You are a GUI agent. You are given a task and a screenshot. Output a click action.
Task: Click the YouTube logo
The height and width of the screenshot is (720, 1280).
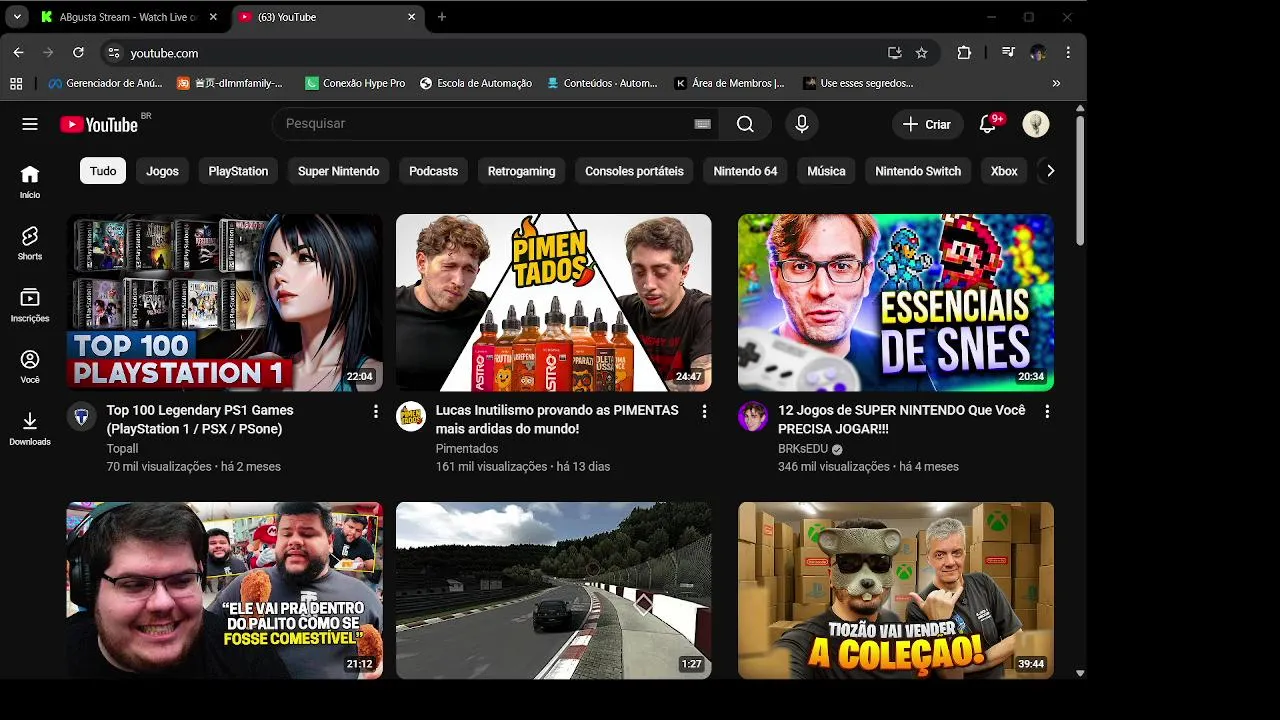click(98, 124)
